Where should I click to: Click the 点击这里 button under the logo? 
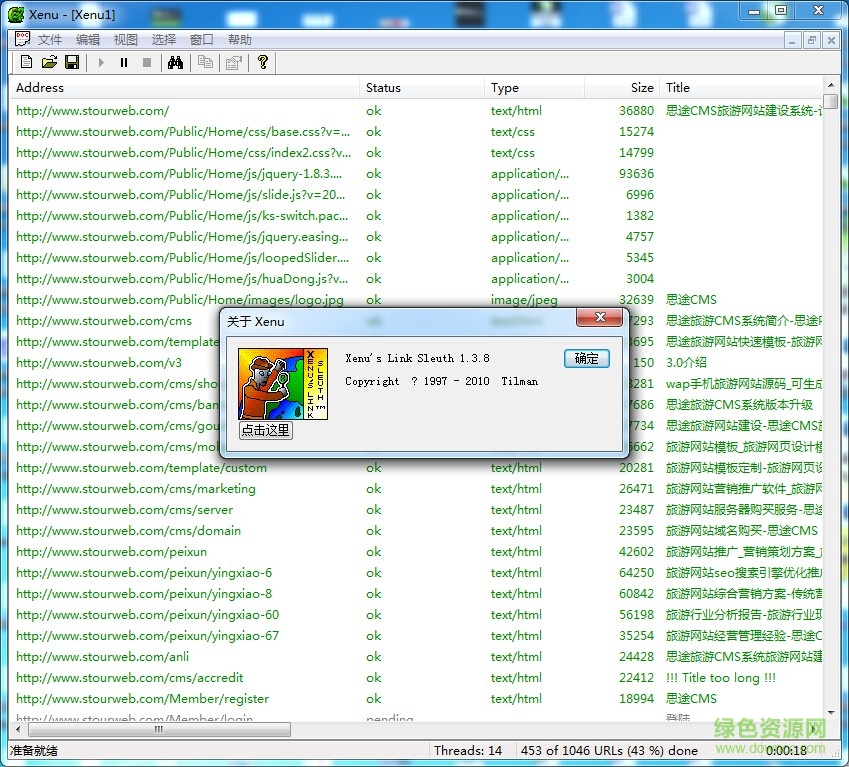click(x=266, y=430)
